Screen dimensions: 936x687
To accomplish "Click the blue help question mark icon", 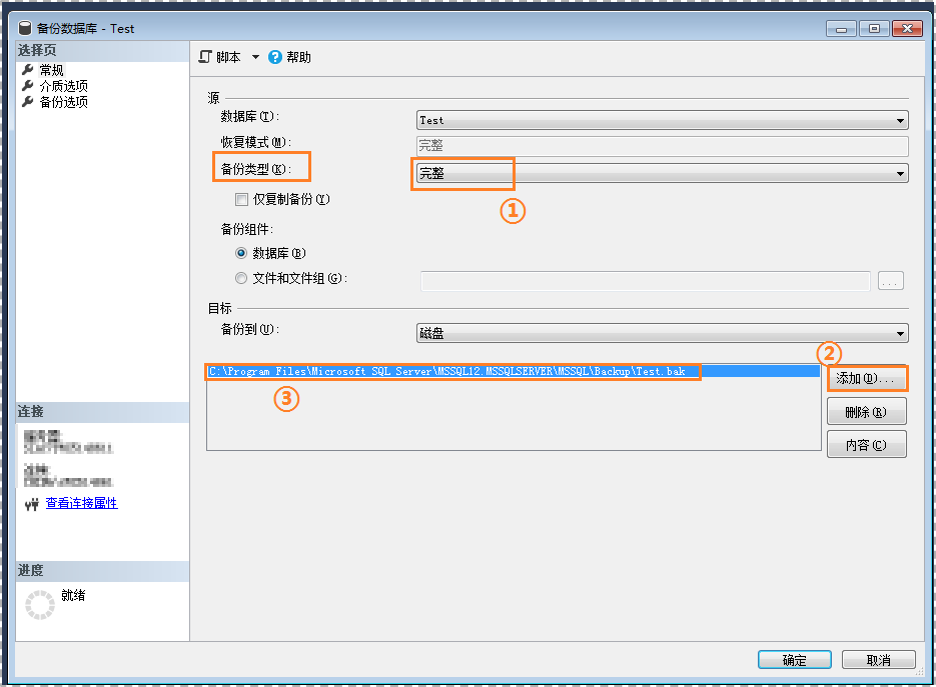I will coord(275,57).
